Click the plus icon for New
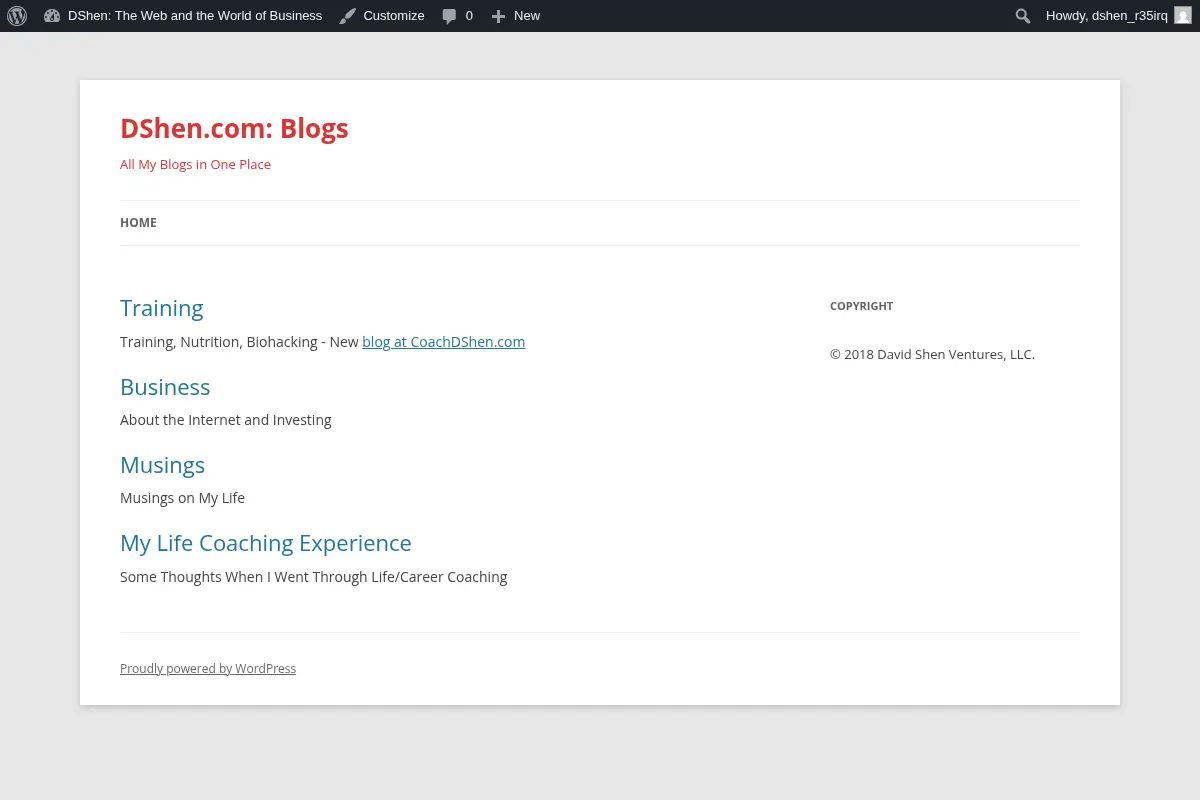 [x=498, y=16]
